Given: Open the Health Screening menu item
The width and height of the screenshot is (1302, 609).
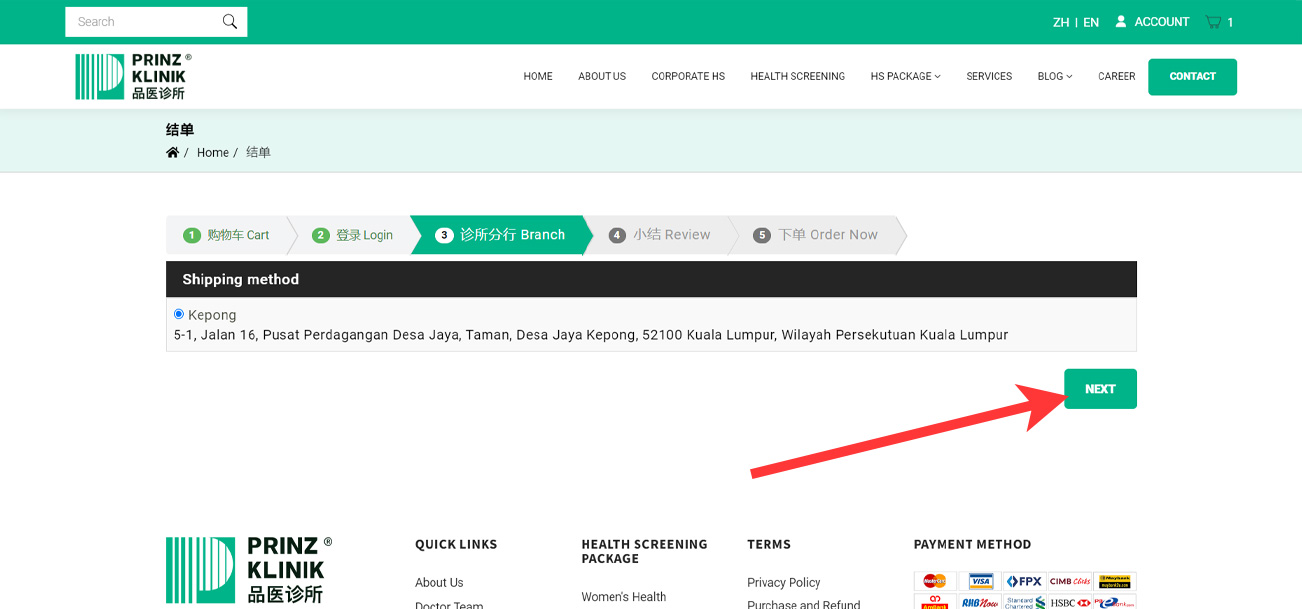Looking at the screenshot, I should pyautogui.click(x=797, y=77).
